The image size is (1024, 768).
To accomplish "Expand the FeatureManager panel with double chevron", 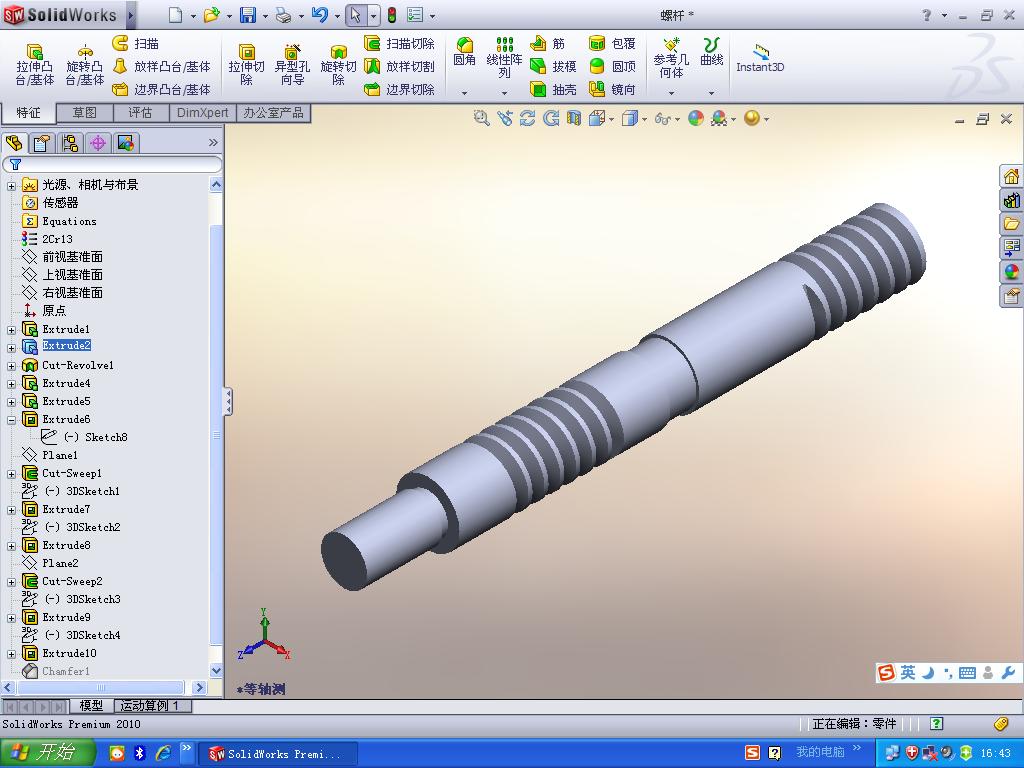I will pyautogui.click(x=213, y=142).
